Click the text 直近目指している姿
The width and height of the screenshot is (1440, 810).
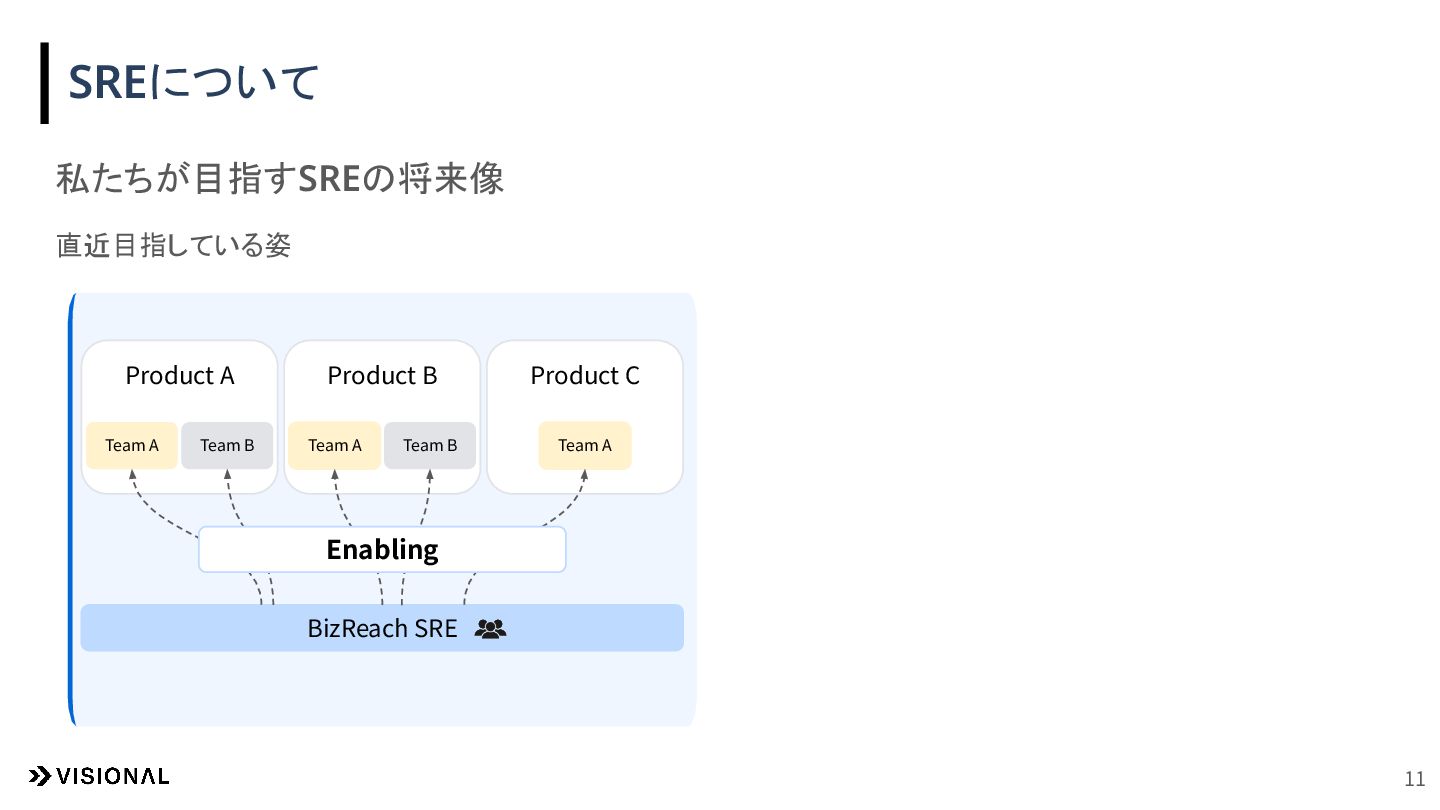[x=174, y=245]
